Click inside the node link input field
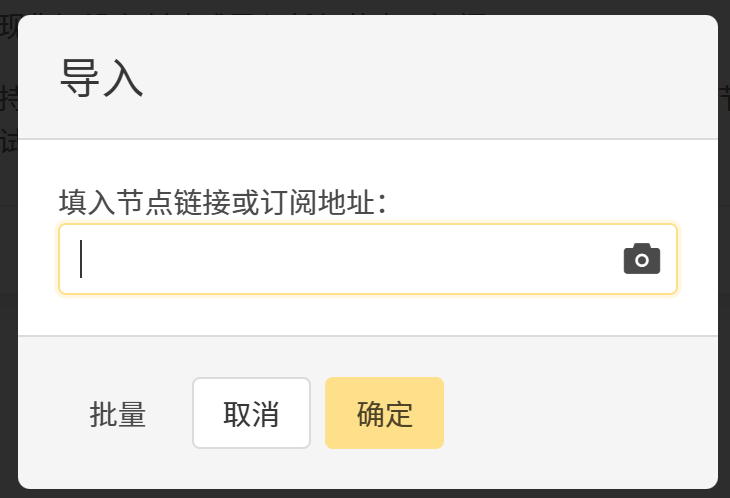 click(340, 259)
